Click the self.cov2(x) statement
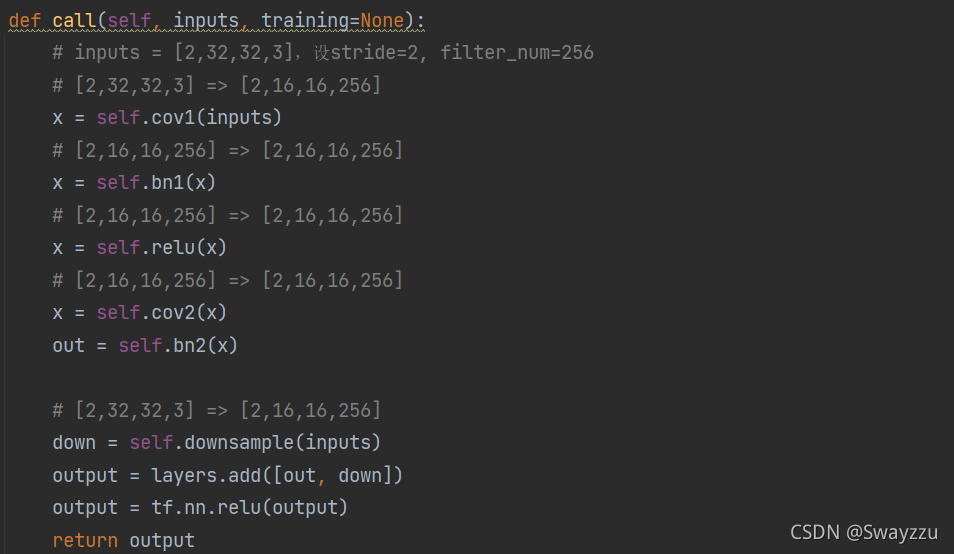 coord(162,313)
